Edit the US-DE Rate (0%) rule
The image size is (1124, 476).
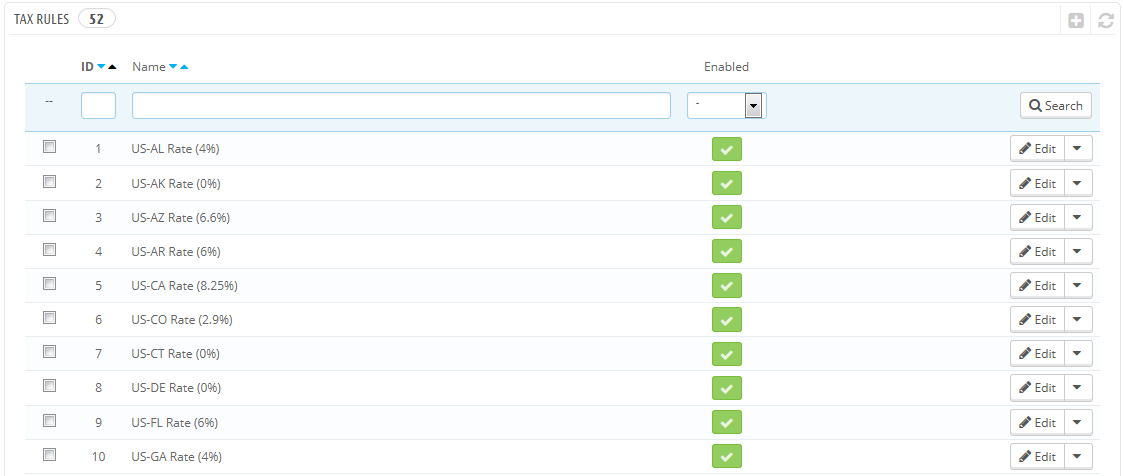(1037, 388)
